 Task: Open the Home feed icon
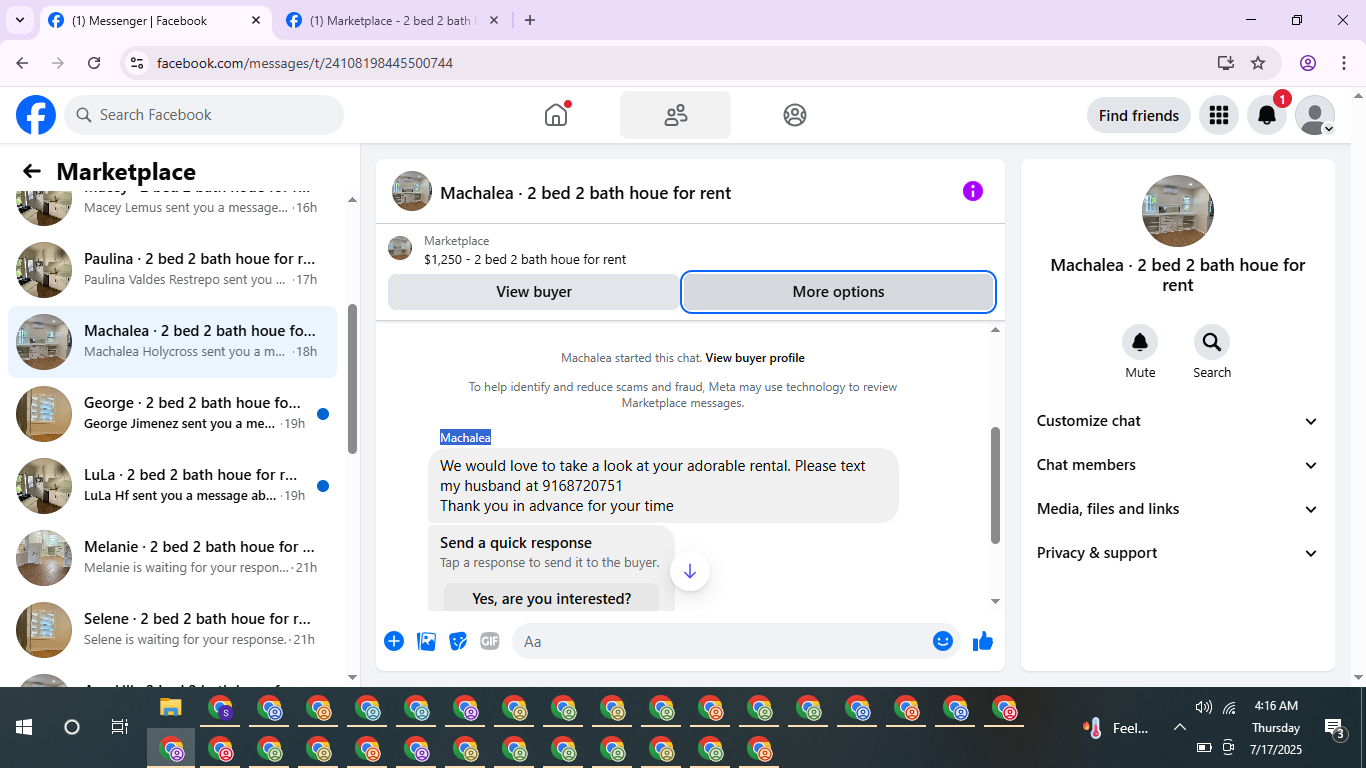coord(556,115)
